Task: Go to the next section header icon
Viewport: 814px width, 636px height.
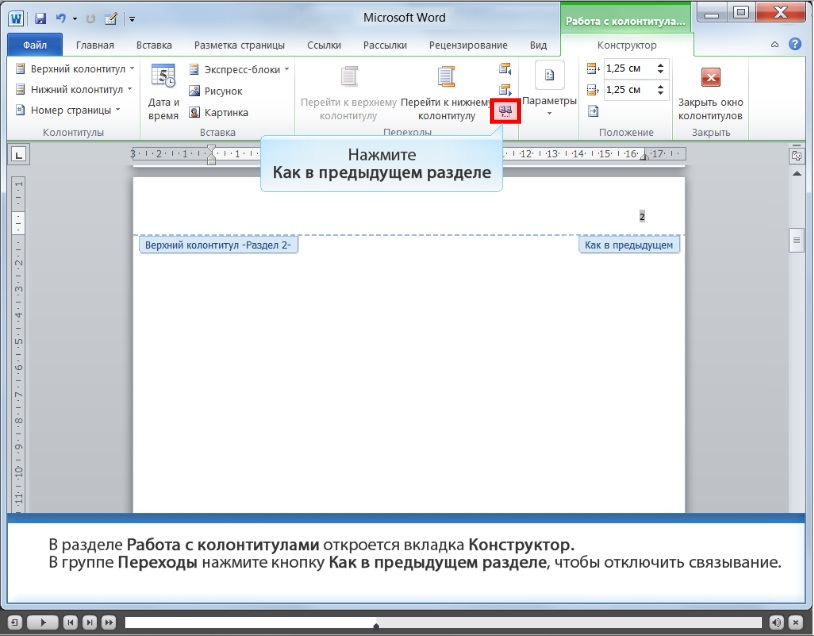Action: point(505,90)
